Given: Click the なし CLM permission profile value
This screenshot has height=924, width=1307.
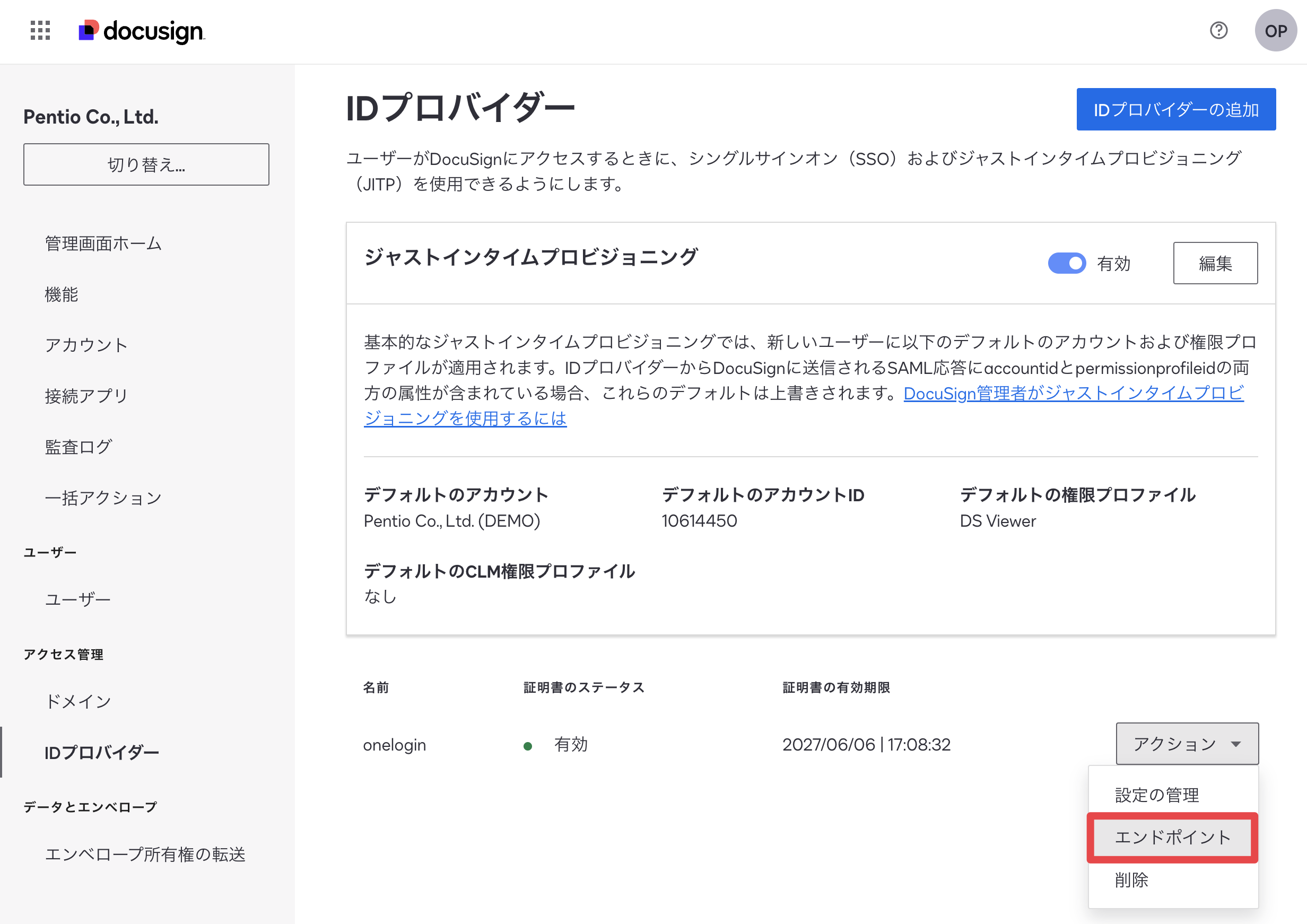Looking at the screenshot, I should 380,597.
